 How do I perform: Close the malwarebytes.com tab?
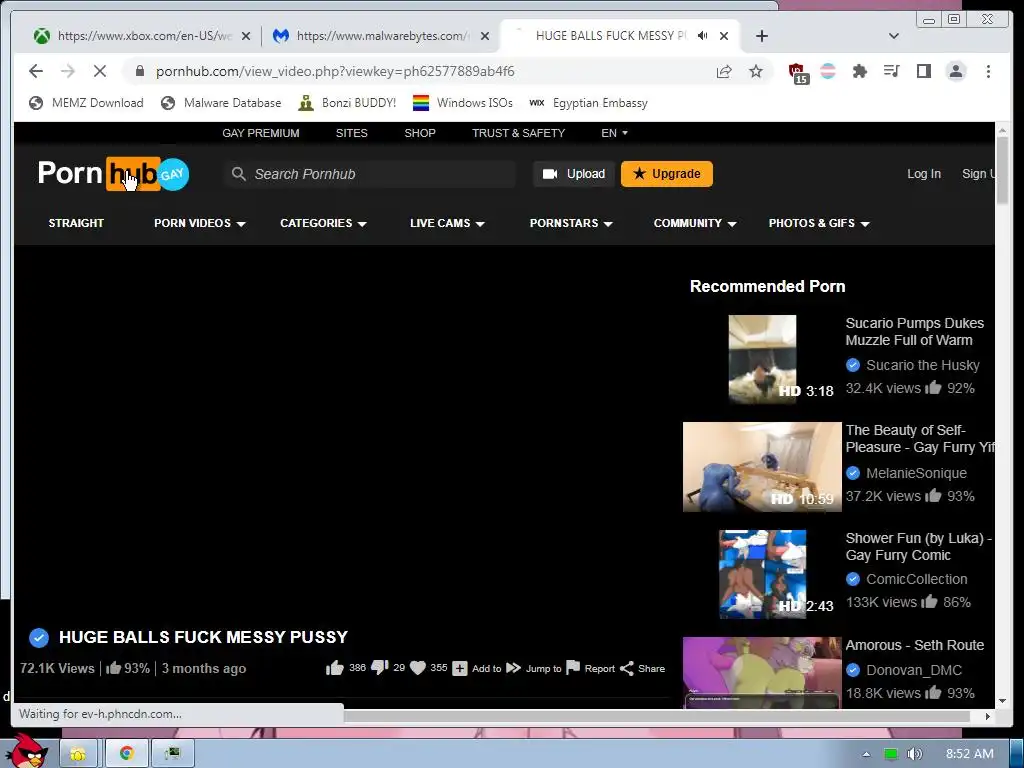(485, 36)
